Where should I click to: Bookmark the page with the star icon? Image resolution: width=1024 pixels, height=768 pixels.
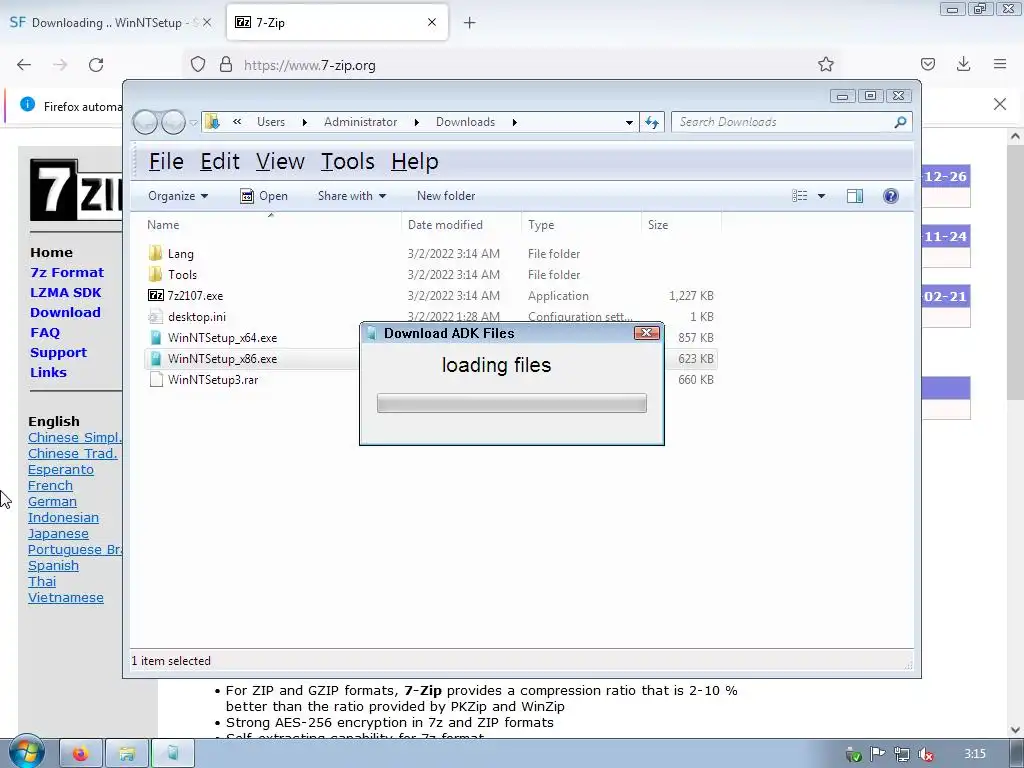[x=825, y=64]
